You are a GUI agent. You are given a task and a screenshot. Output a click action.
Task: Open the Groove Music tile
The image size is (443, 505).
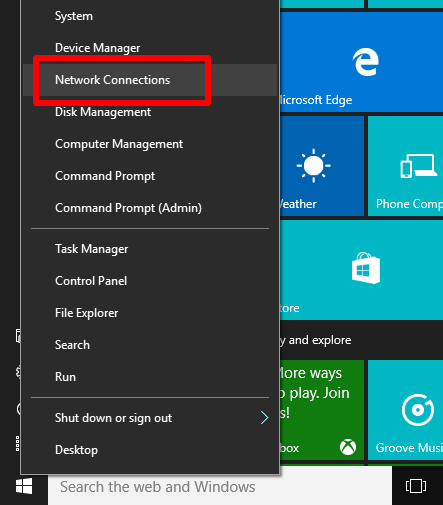405,410
